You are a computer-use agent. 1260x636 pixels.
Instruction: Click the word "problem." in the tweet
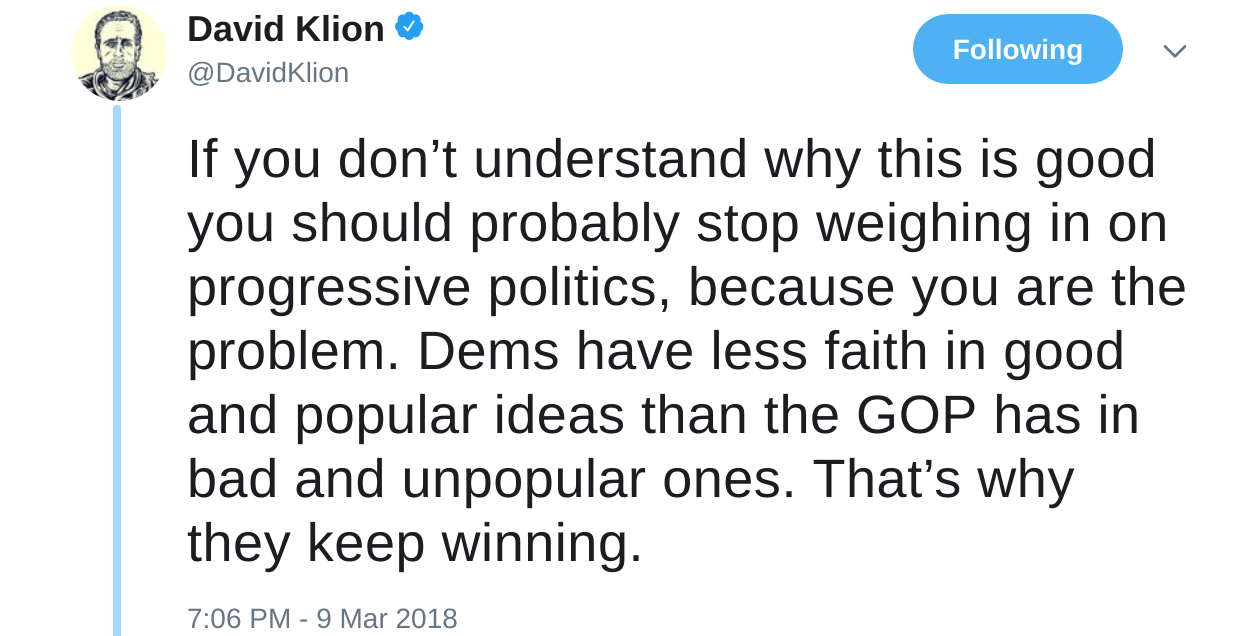(294, 352)
